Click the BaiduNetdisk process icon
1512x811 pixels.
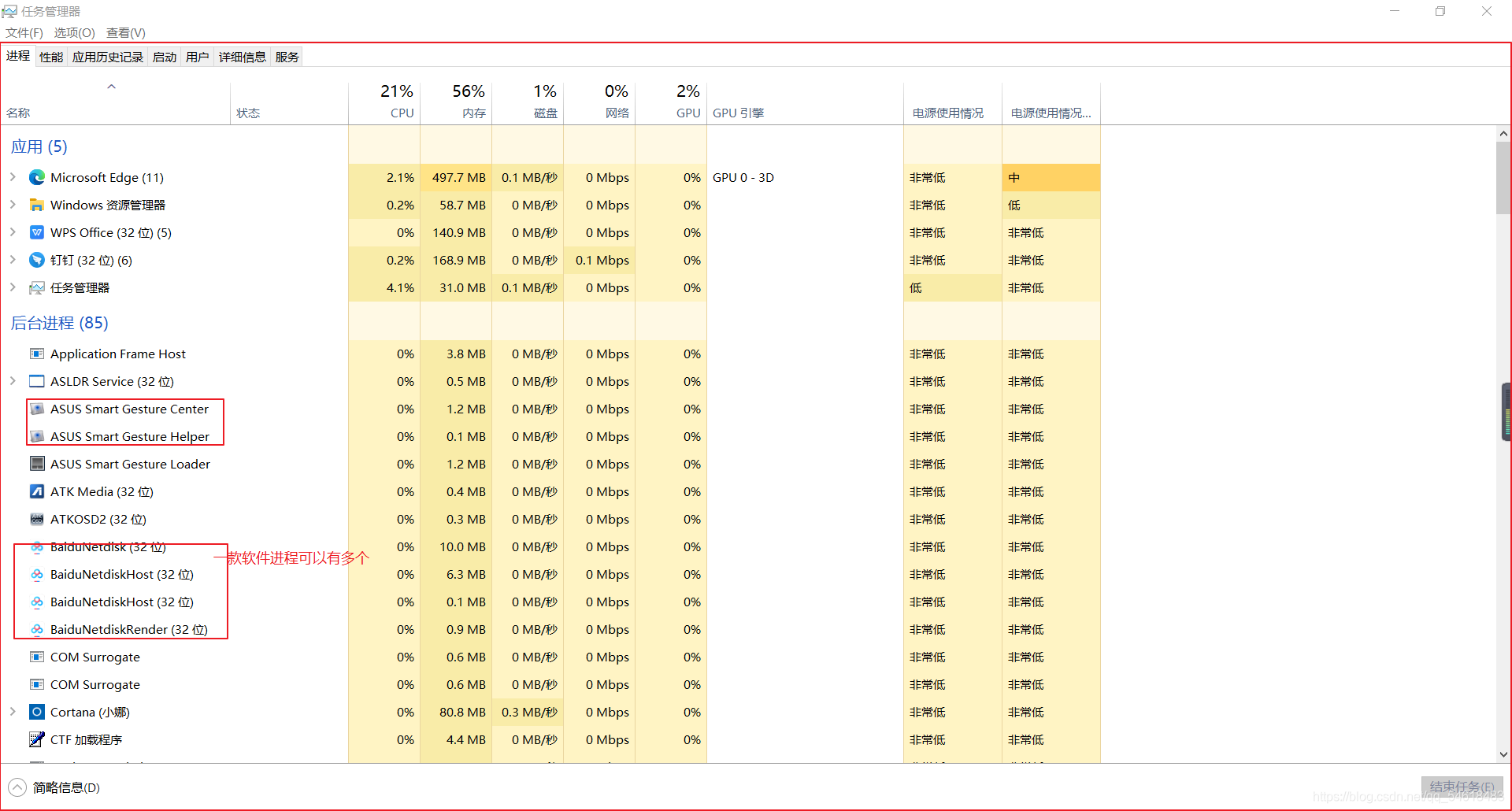pyautogui.click(x=36, y=547)
